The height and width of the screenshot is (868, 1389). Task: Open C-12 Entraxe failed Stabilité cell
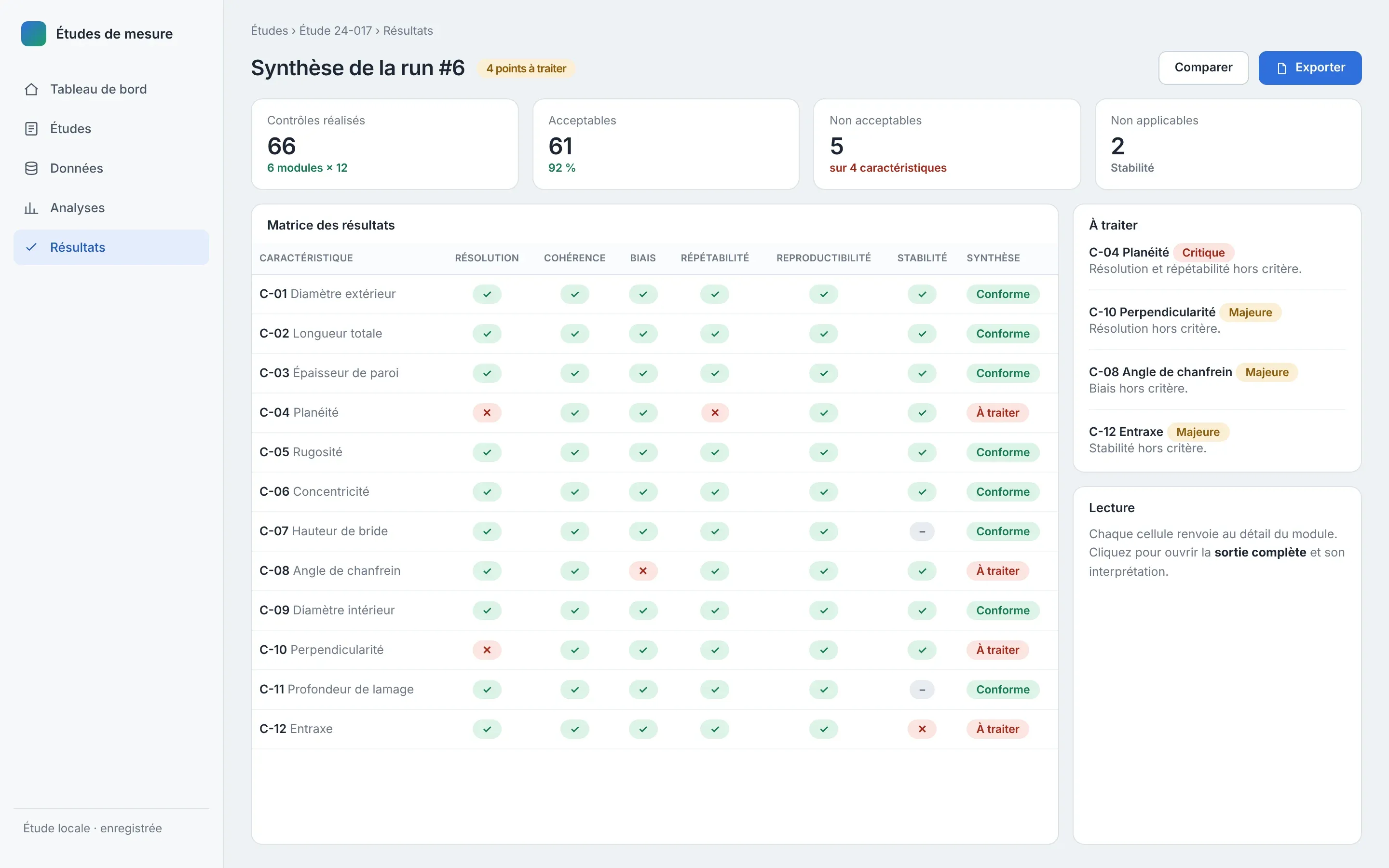click(922, 729)
